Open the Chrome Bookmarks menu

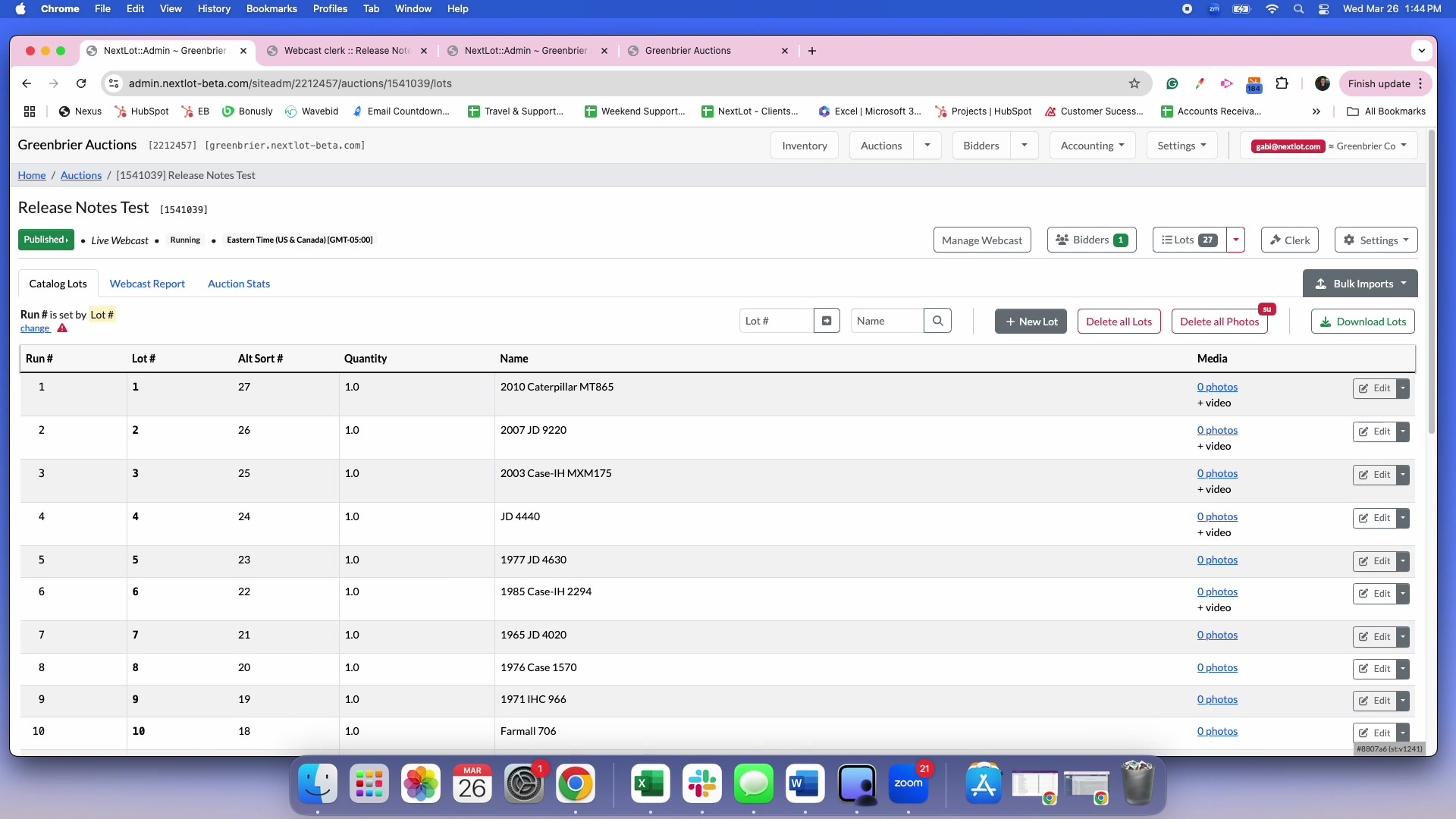click(271, 8)
